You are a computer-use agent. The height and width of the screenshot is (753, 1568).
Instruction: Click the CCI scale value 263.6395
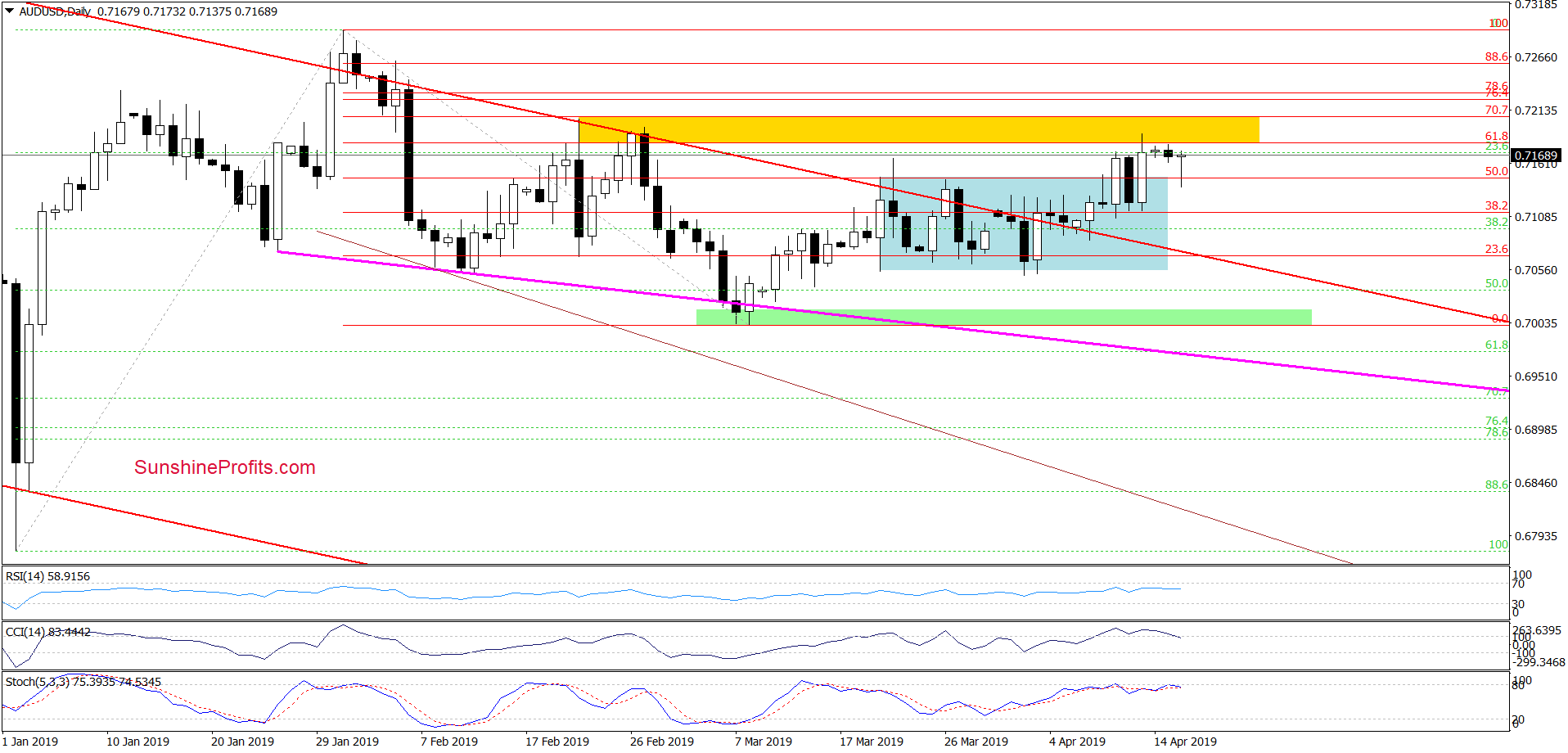pos(1536,630)
